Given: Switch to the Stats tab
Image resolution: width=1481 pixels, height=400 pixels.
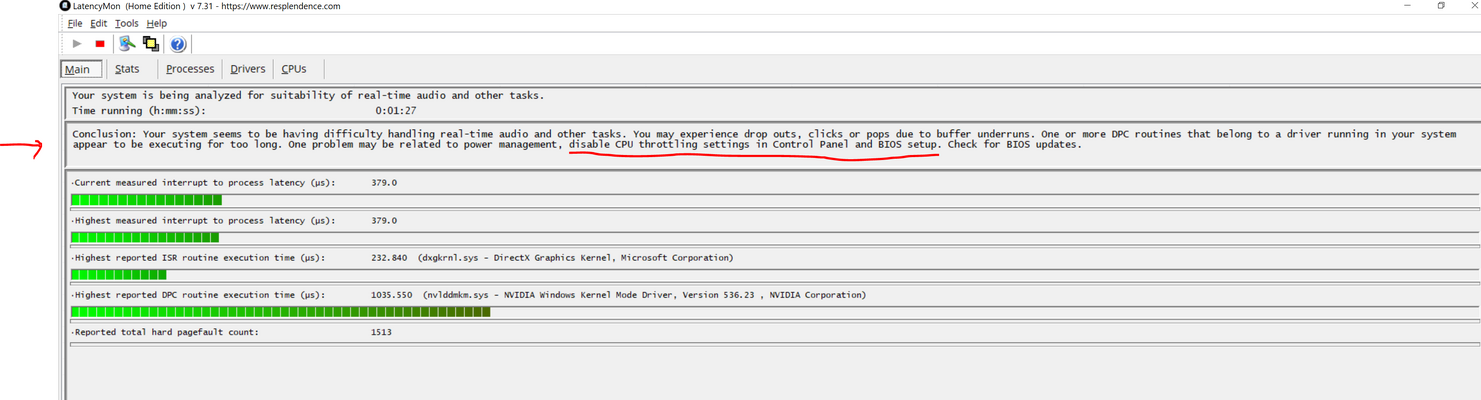Looking at the screenshot, I should pyautogui.click(x=127, y=69).
